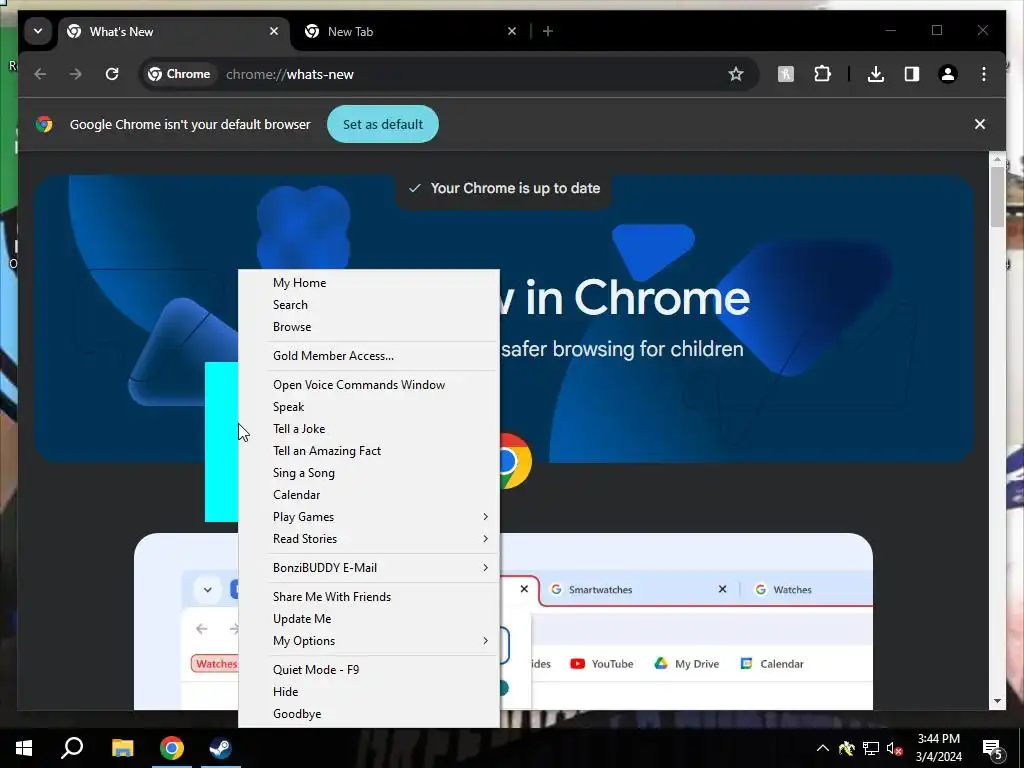Open the Windows Start menu
Screen dimensions: 1024x768
24,748
